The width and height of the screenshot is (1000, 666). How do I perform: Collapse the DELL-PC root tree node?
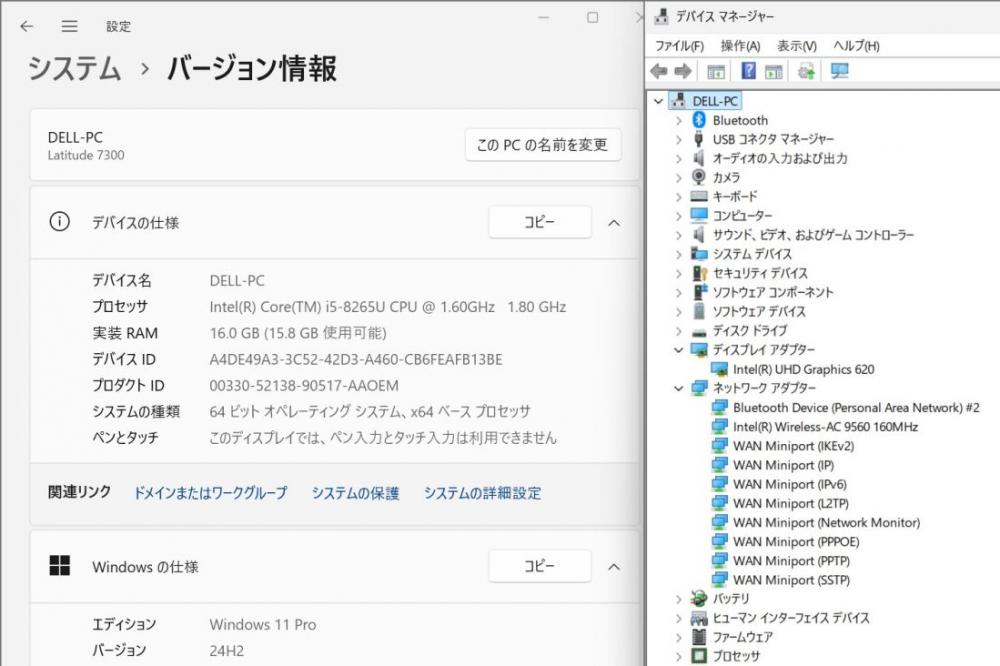point(659,101)
